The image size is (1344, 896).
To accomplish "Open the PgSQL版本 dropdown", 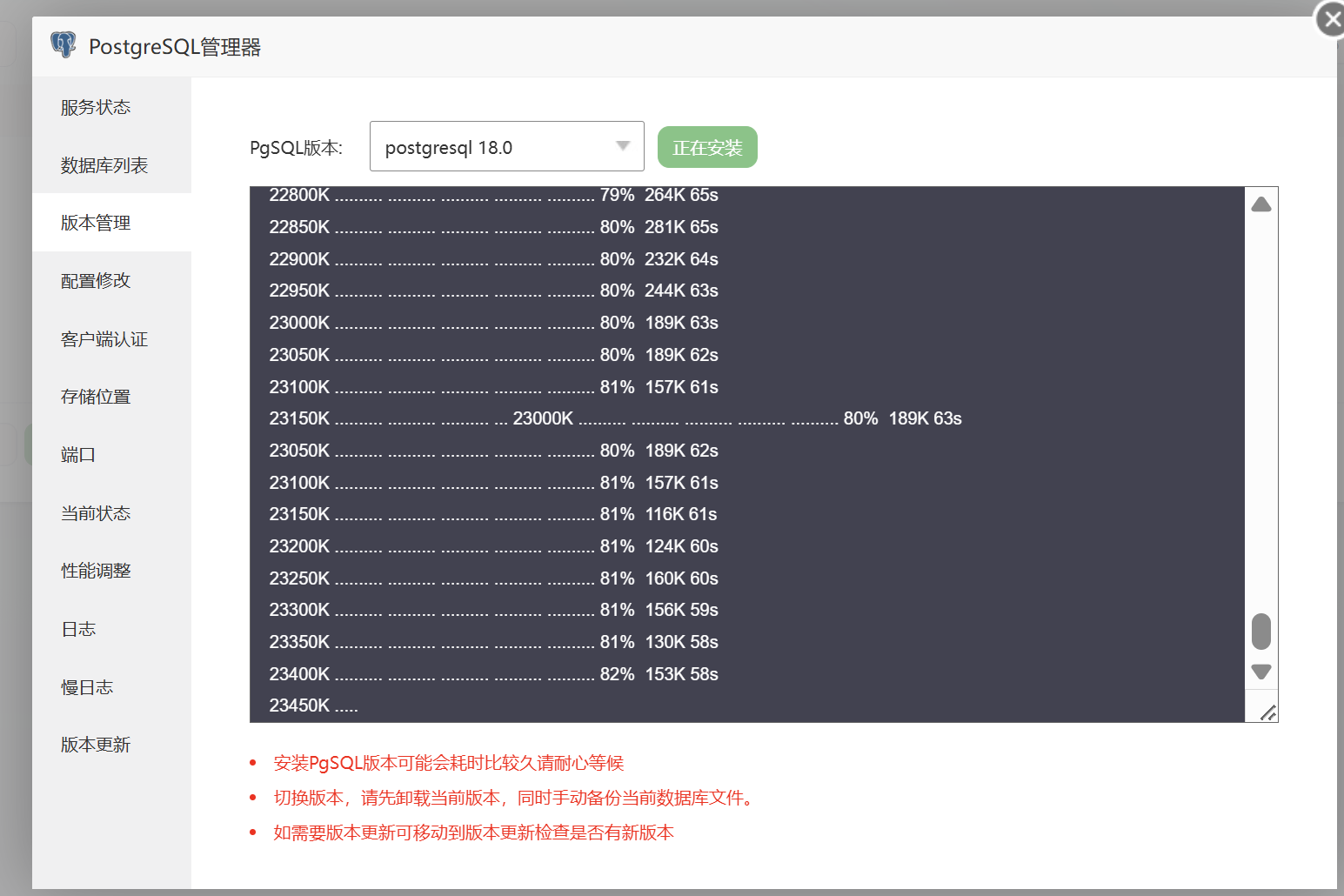I will coord(507,146).
